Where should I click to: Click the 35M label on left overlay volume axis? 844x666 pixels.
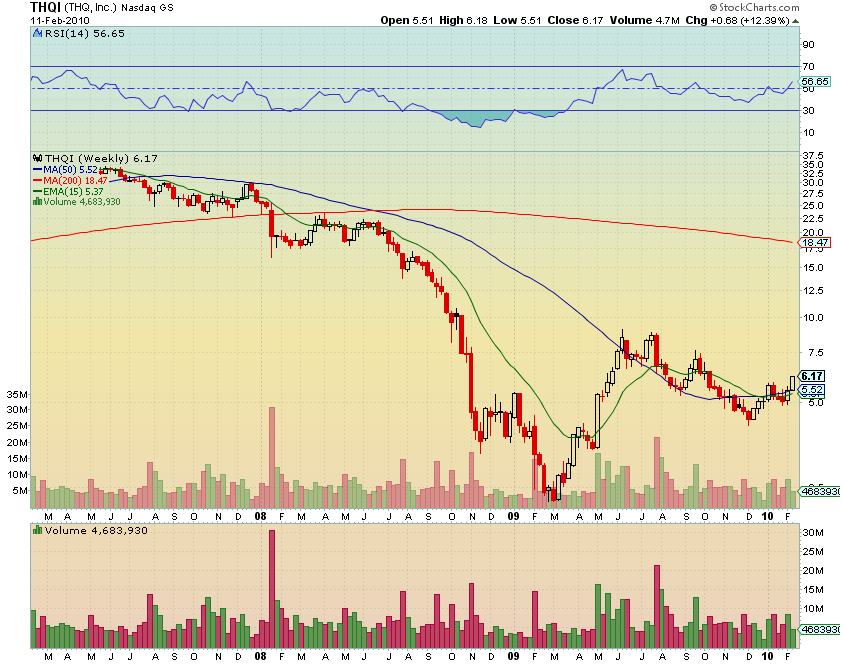(17, 395)
